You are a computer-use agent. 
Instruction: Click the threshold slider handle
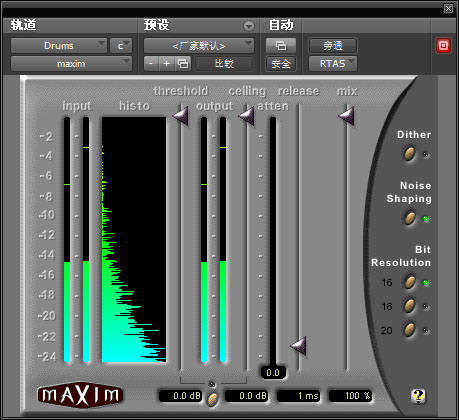pos(181,116)
